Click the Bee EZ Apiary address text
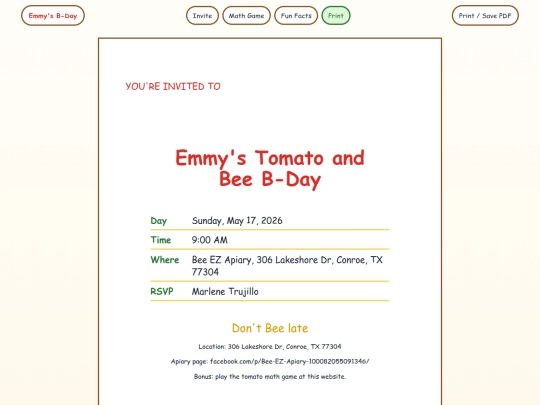The width and height of the screenshot is (540, 405). pyautogui.click(x=287, y=266)
